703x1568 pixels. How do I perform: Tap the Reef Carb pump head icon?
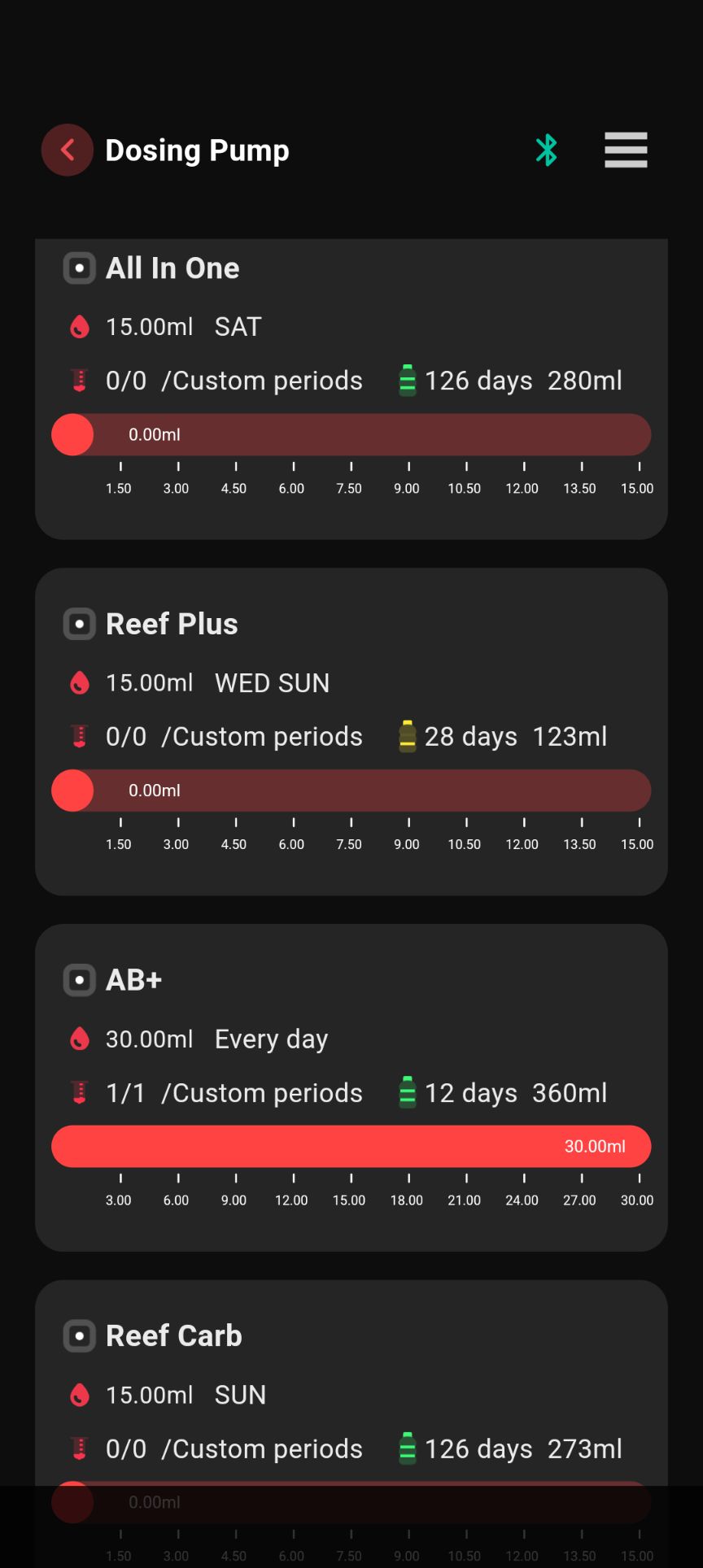pyautogui.click(x=80, y=1336)
